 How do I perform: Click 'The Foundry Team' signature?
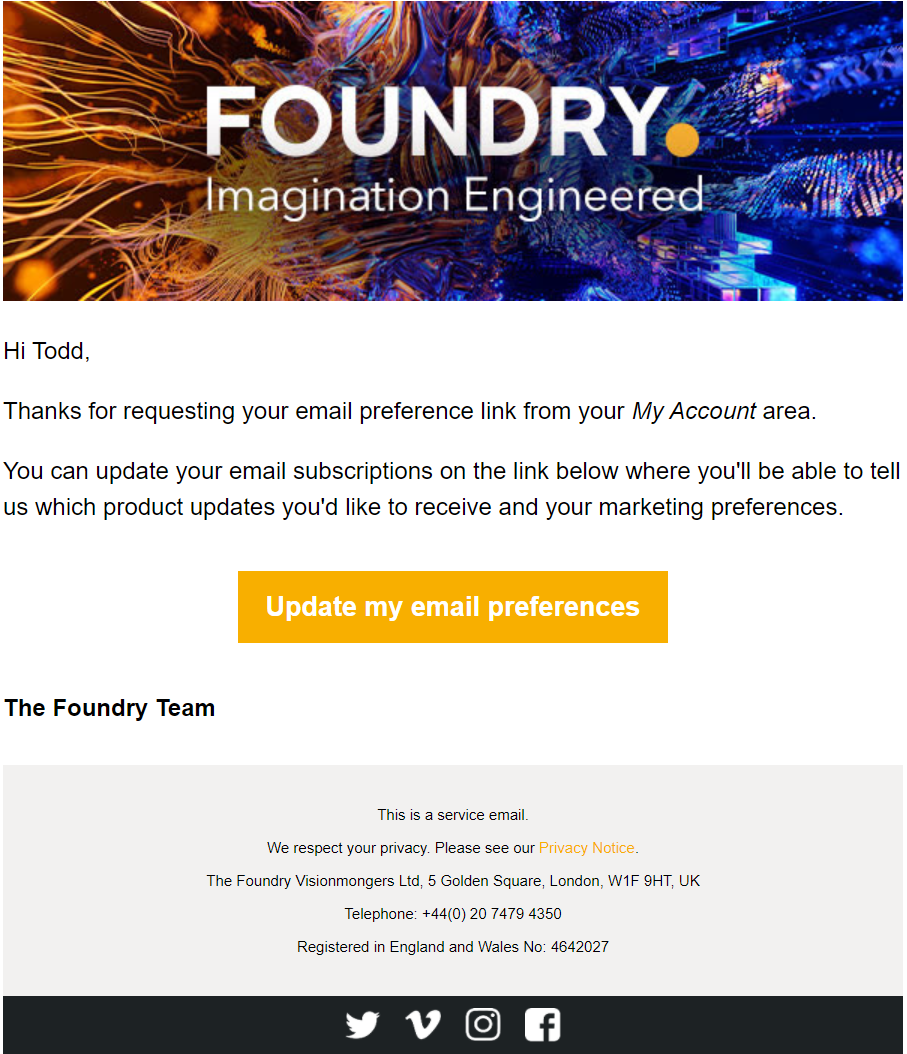109,707
